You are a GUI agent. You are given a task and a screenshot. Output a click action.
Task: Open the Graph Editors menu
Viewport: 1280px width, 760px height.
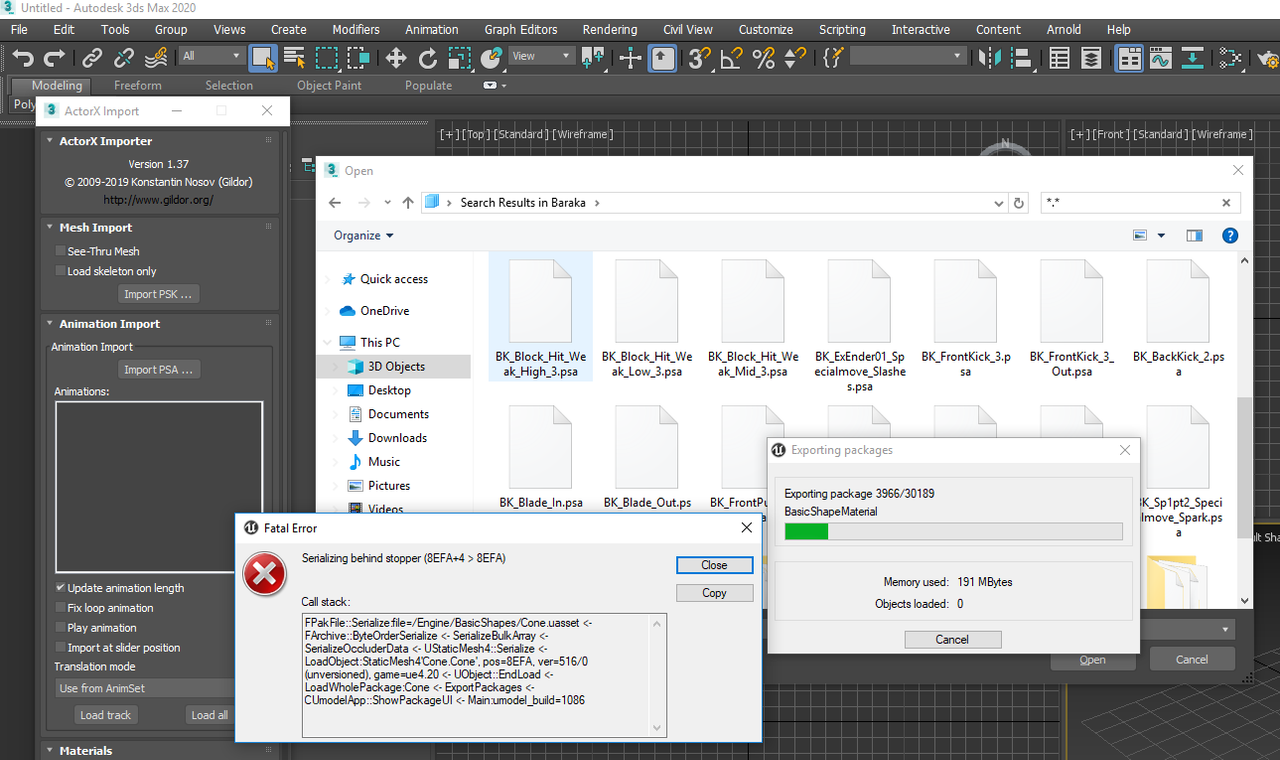(x=520, y=29)
